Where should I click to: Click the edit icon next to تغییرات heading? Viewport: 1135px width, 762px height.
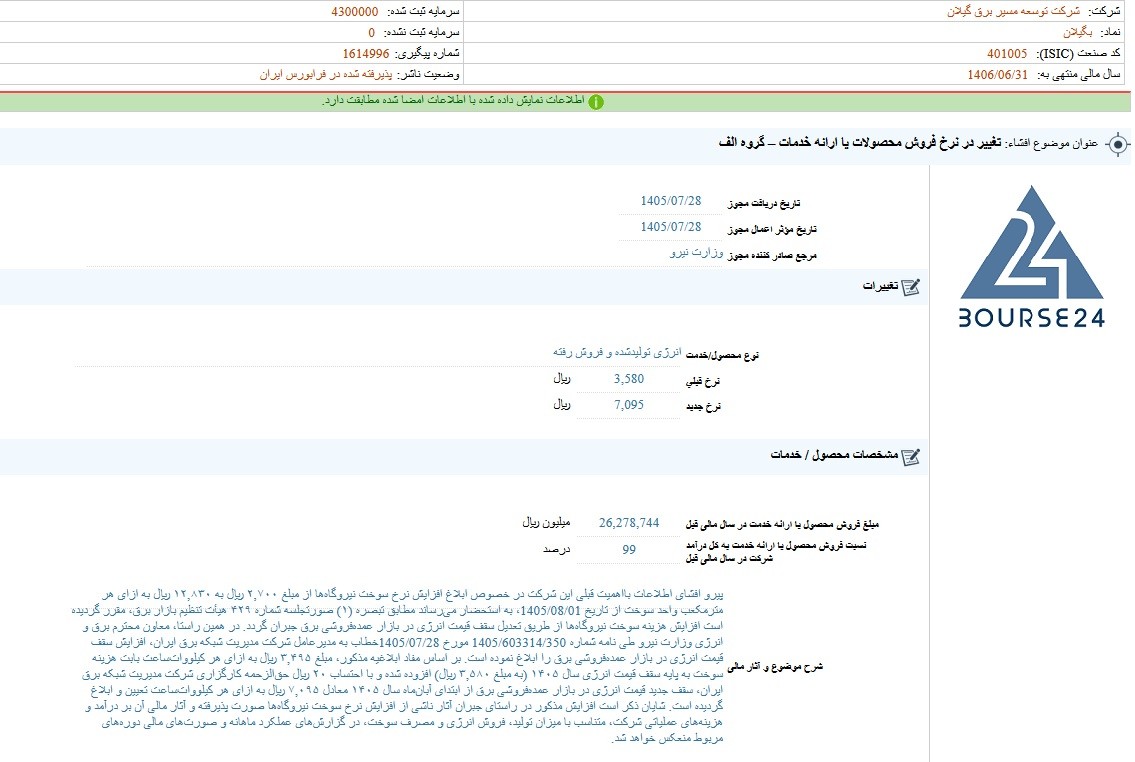pos(911,287)
